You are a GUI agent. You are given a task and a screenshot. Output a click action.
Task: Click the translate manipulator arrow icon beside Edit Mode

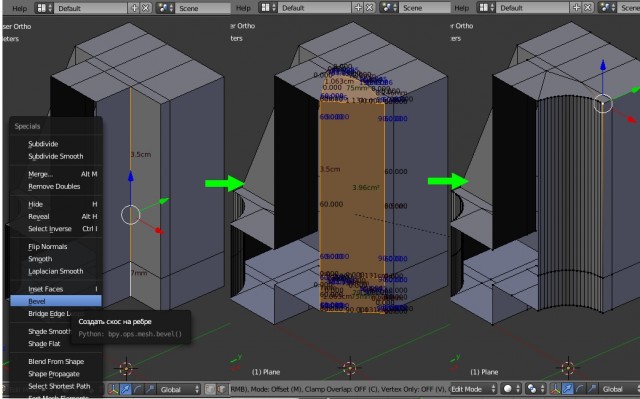pos(567,389)
